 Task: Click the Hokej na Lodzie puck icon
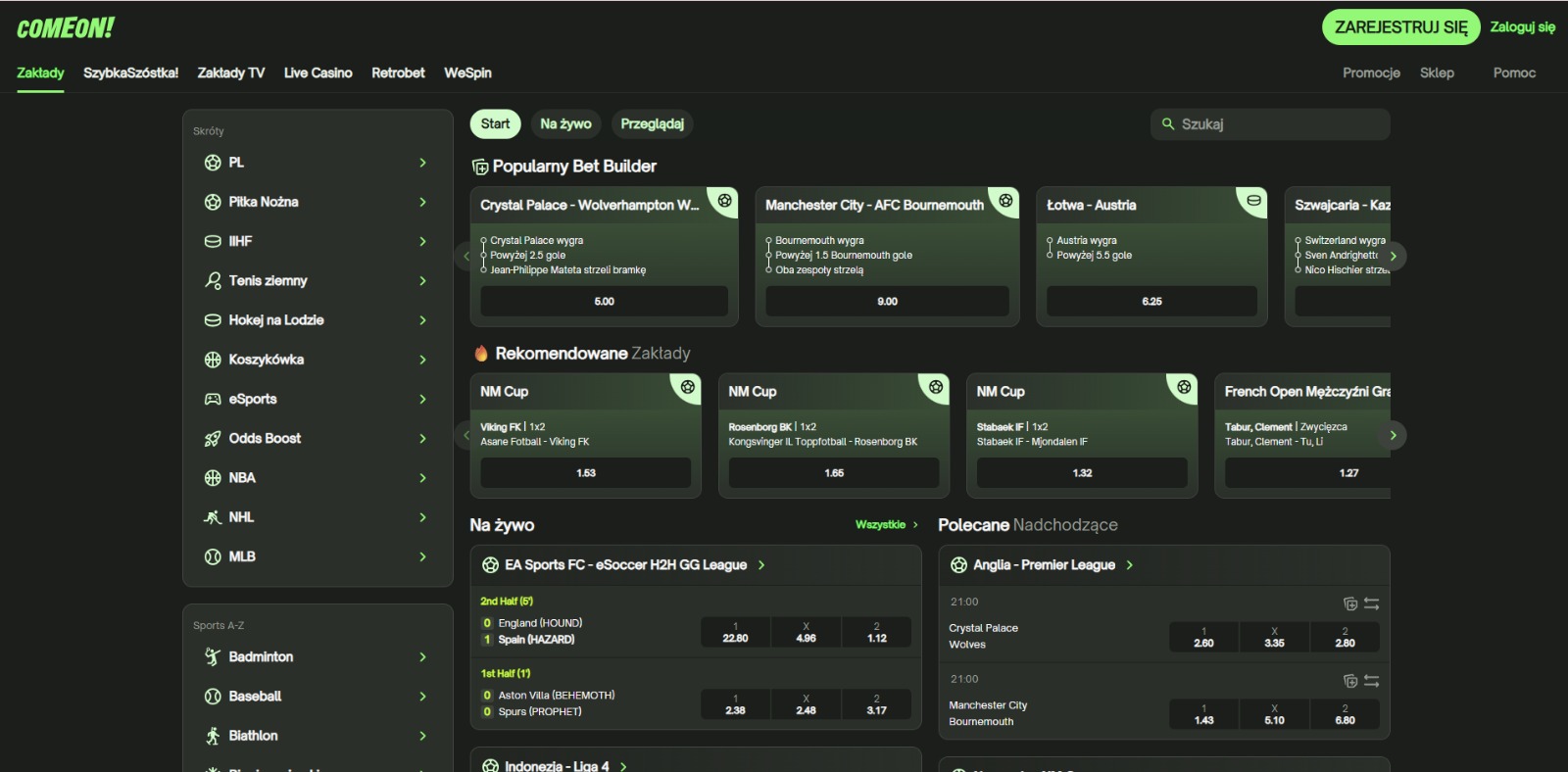[213, 320]
